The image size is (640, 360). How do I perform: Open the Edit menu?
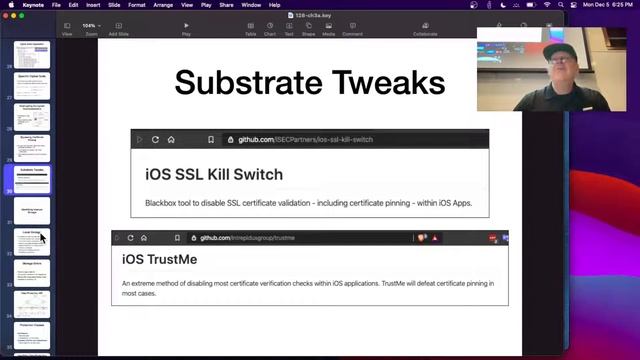[73, 5]
